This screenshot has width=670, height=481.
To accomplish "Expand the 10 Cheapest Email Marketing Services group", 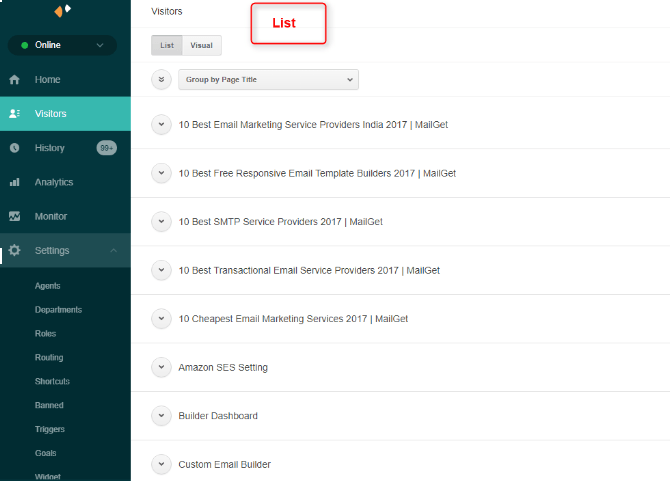I will tap(161, 319).
